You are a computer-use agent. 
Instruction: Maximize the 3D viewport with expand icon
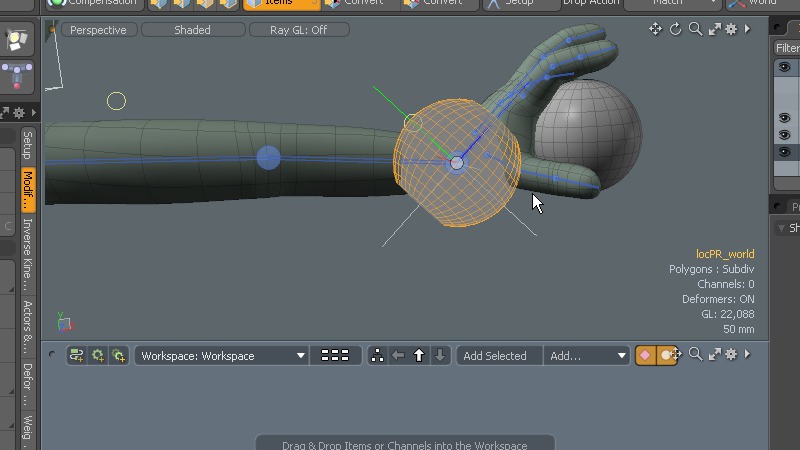(714, 29)
